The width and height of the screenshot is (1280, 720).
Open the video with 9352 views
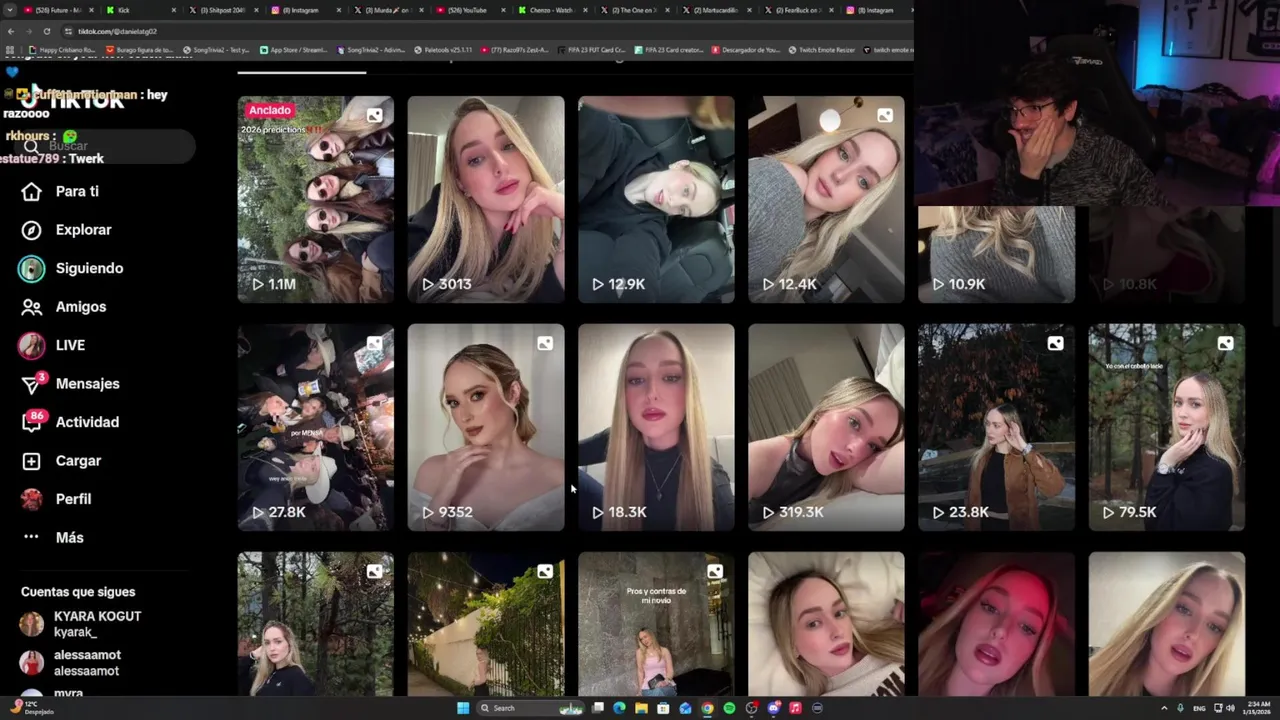(486, 427)
